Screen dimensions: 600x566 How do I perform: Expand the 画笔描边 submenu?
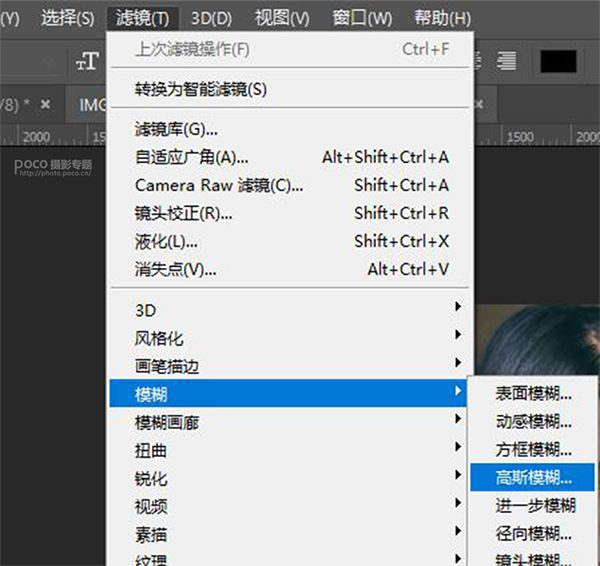[289, 366]
